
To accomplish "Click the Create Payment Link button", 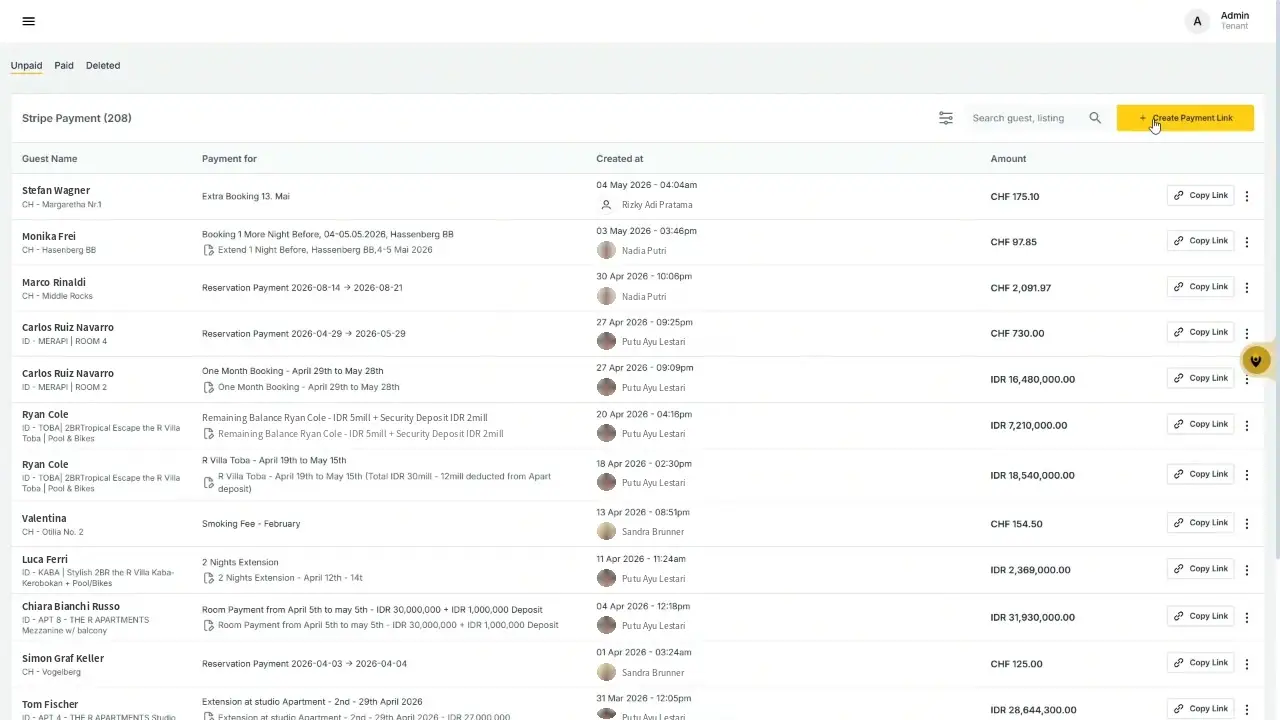I will [x=1185, y=118].
